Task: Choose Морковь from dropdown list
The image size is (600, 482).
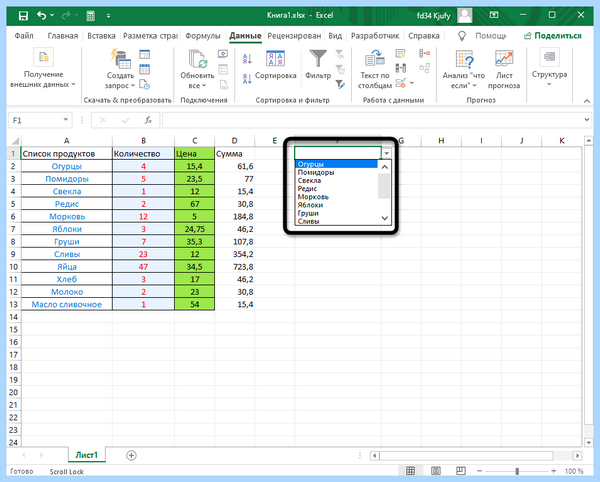Action: pos(336,197)
